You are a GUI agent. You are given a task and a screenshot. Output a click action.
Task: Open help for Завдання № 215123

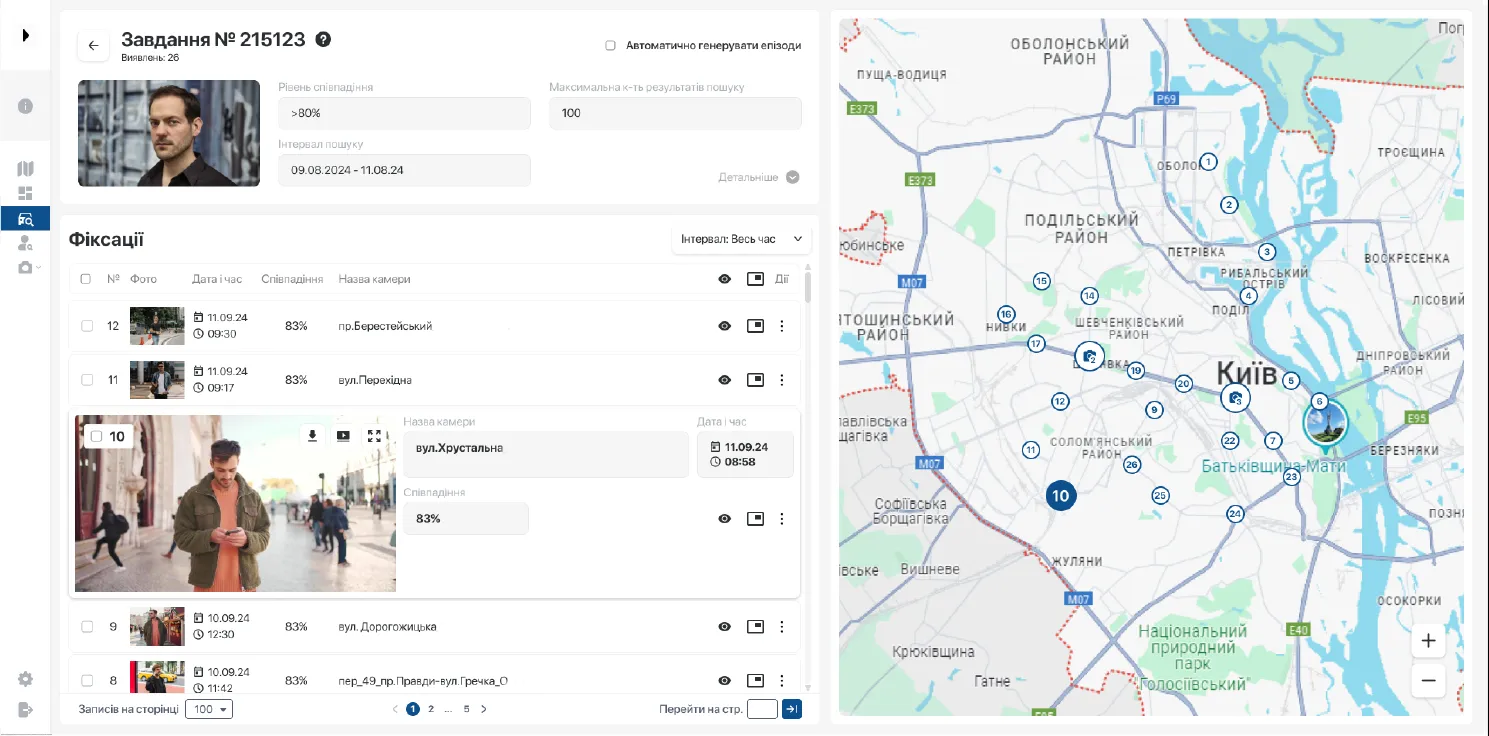click(x=323, y=40)
